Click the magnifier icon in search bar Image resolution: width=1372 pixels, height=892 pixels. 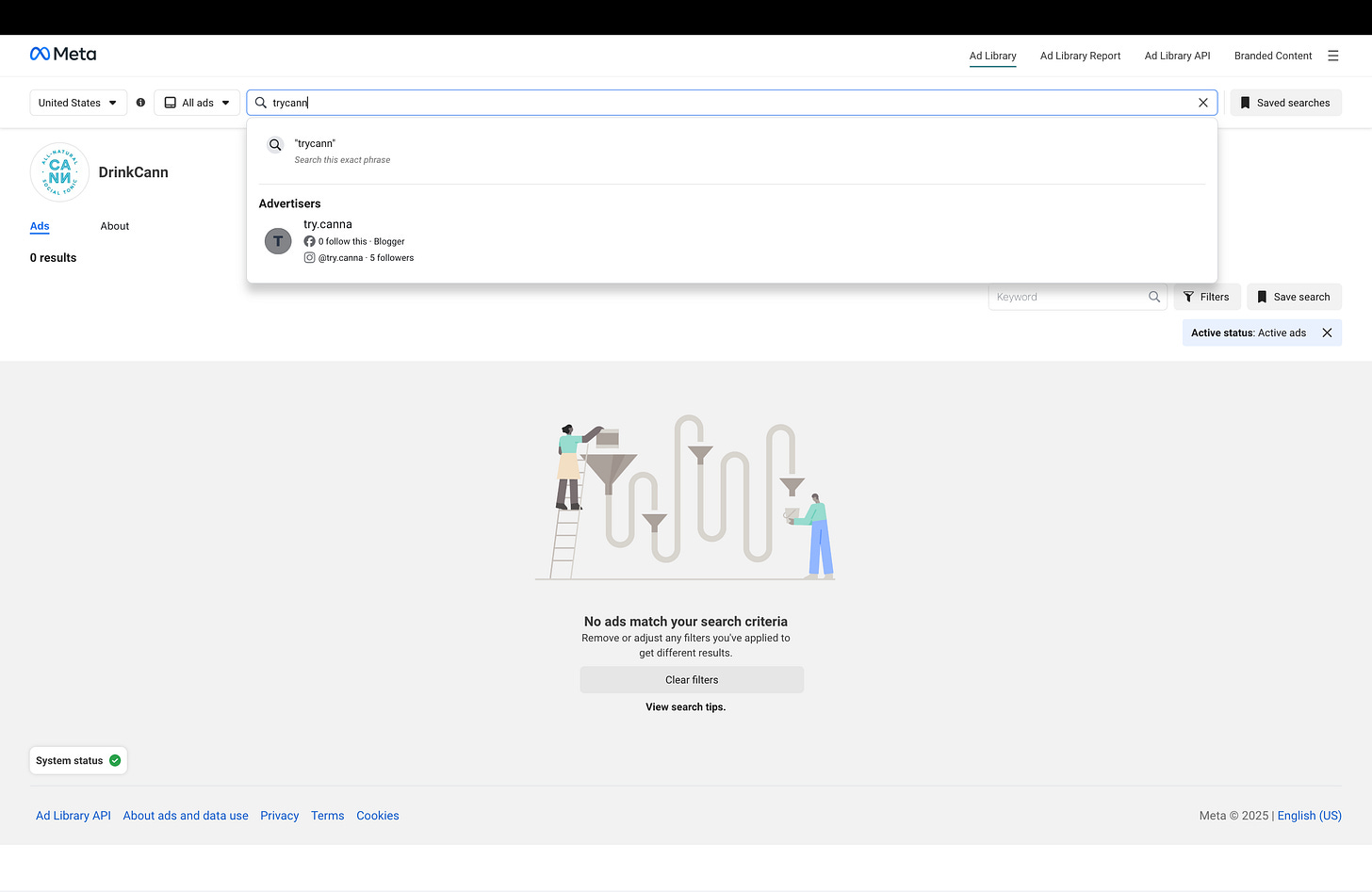coord(261,103)
